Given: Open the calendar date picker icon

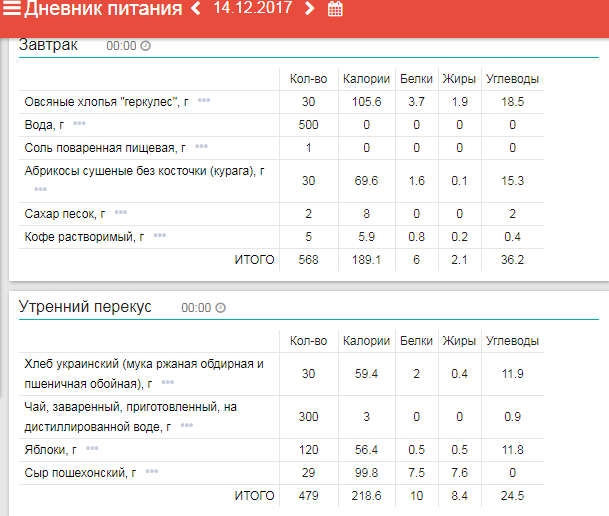Looking at the screenshot, I should tap(335, 10).
